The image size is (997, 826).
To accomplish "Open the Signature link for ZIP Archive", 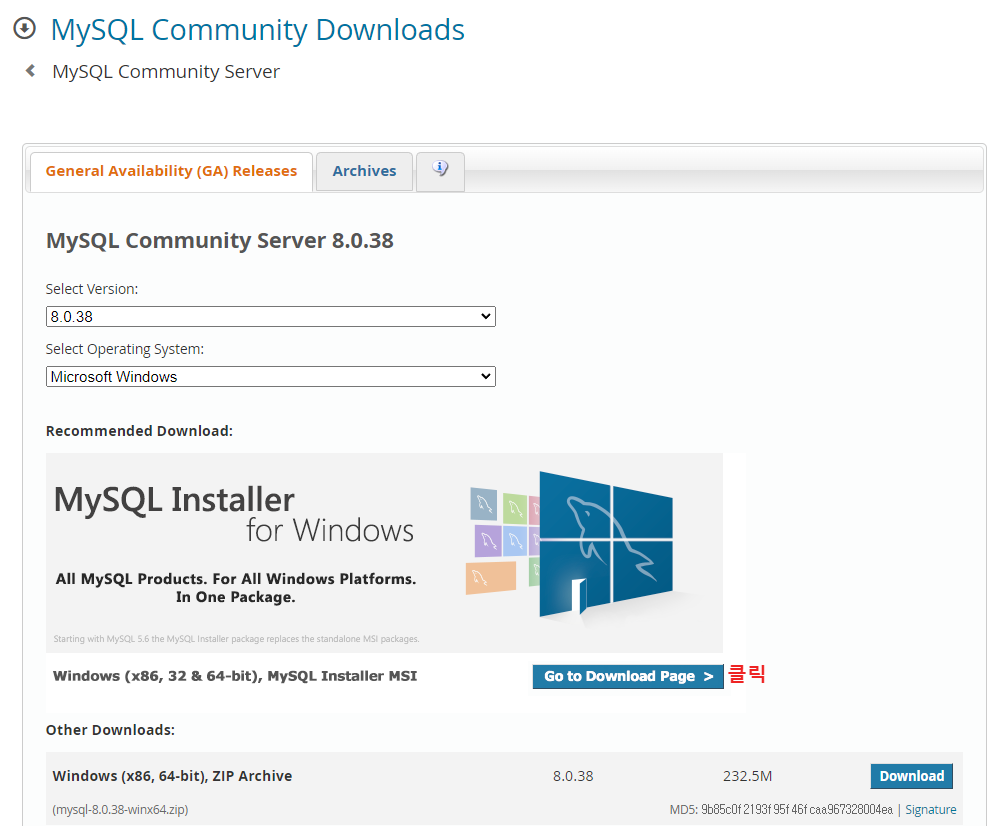I will click(931, 809).
